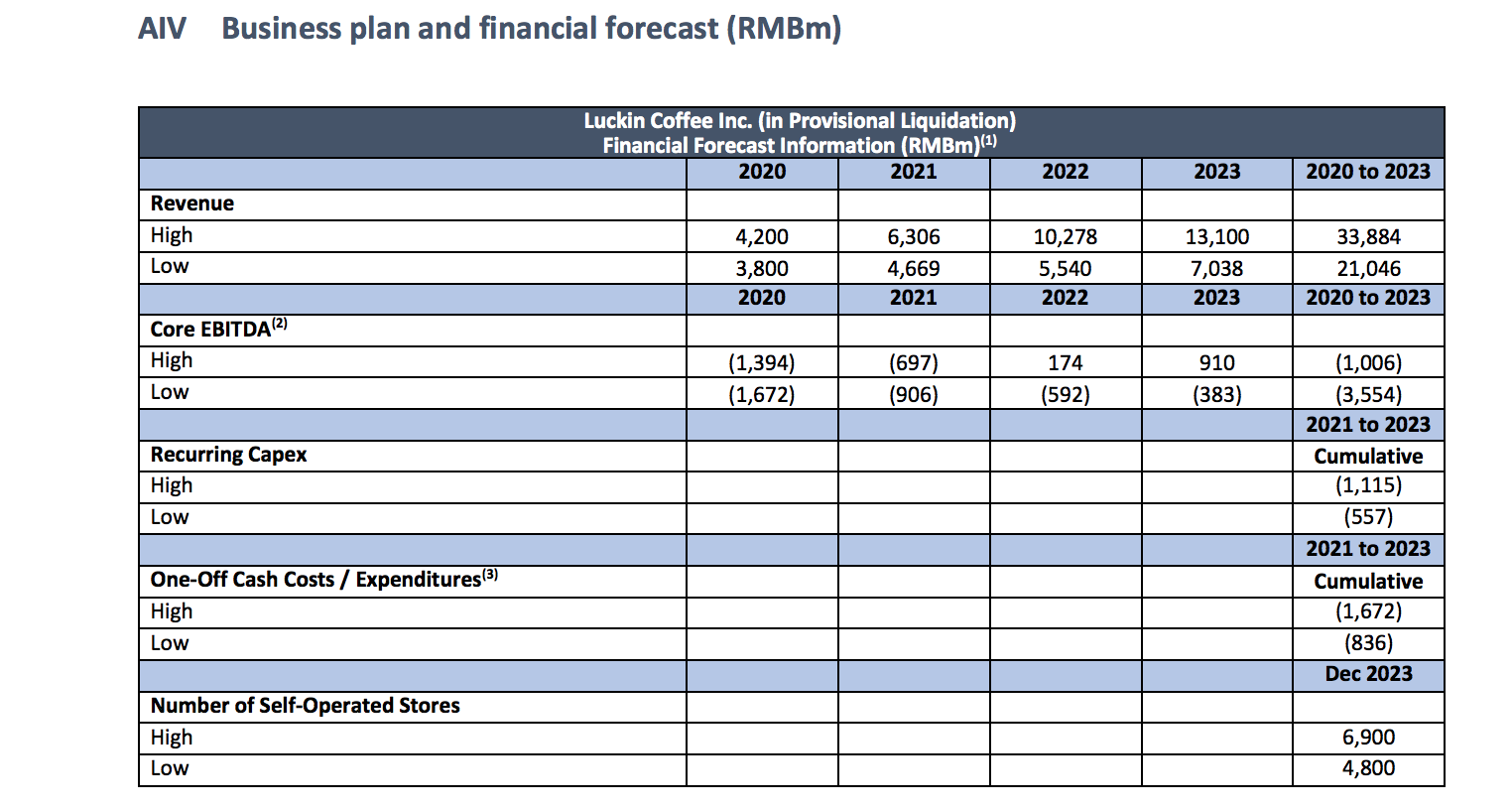Select the "High" label under One-Off Cash Costs
Image resolution: width=1512 pixels, height=810 pixels.
point(172,611)
